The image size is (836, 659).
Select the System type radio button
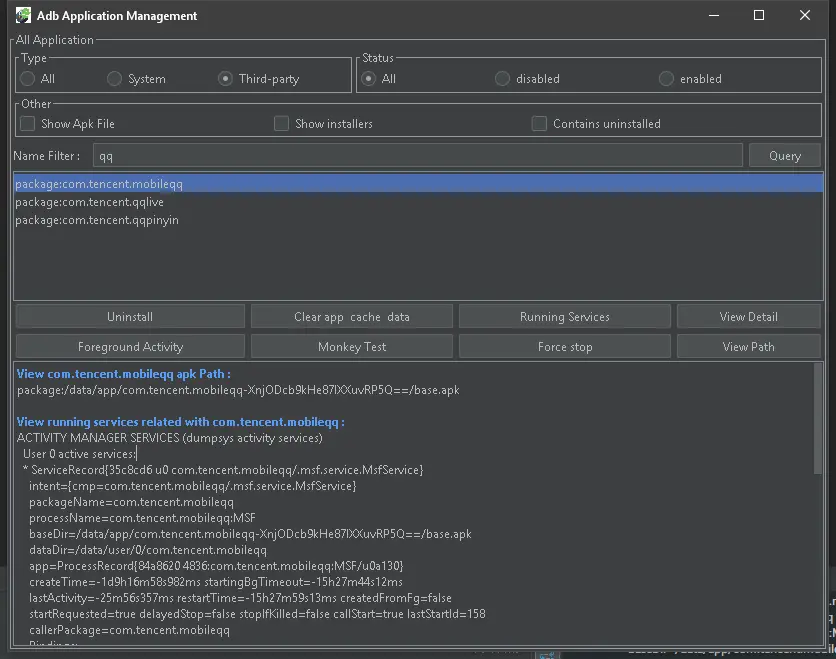pos(114,79)
